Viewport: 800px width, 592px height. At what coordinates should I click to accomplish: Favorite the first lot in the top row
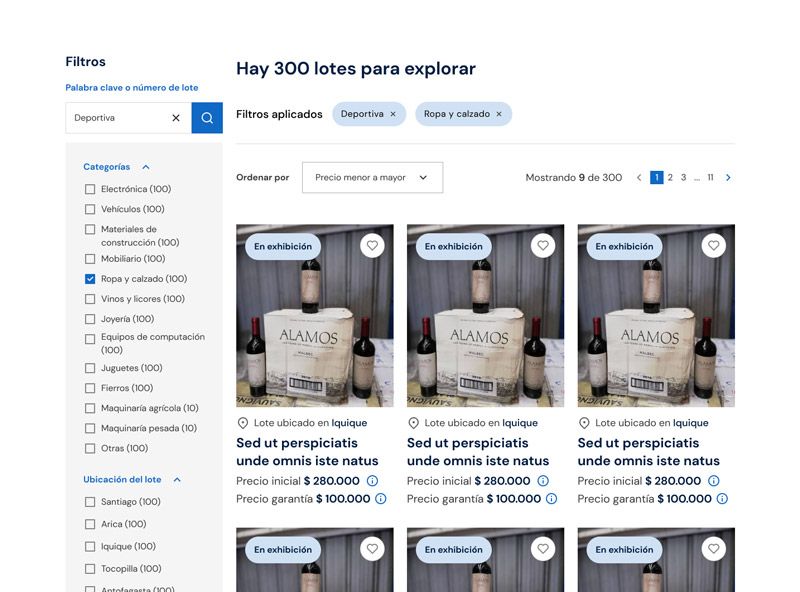(372, 246)
